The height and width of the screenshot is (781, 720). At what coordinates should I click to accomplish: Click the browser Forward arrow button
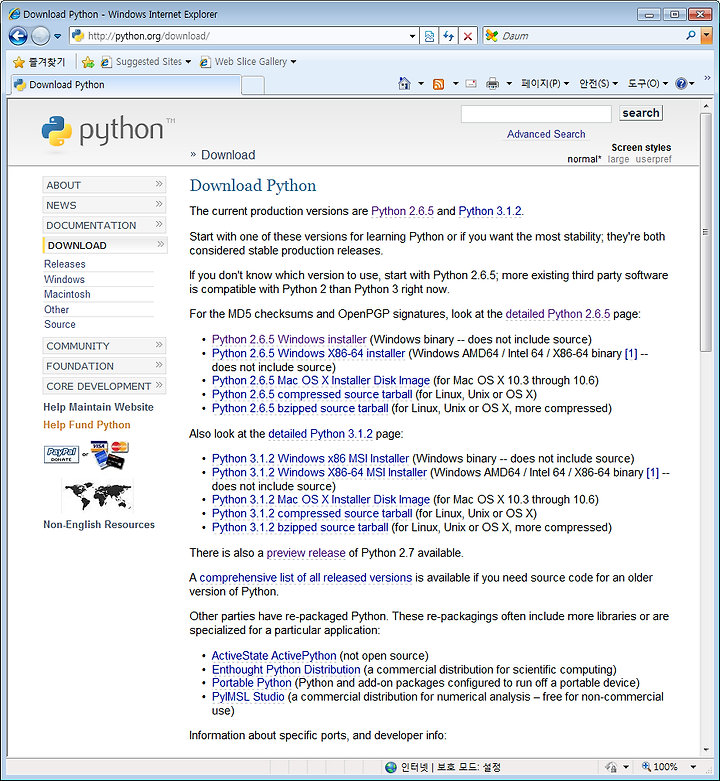click(x=40, y=36)
